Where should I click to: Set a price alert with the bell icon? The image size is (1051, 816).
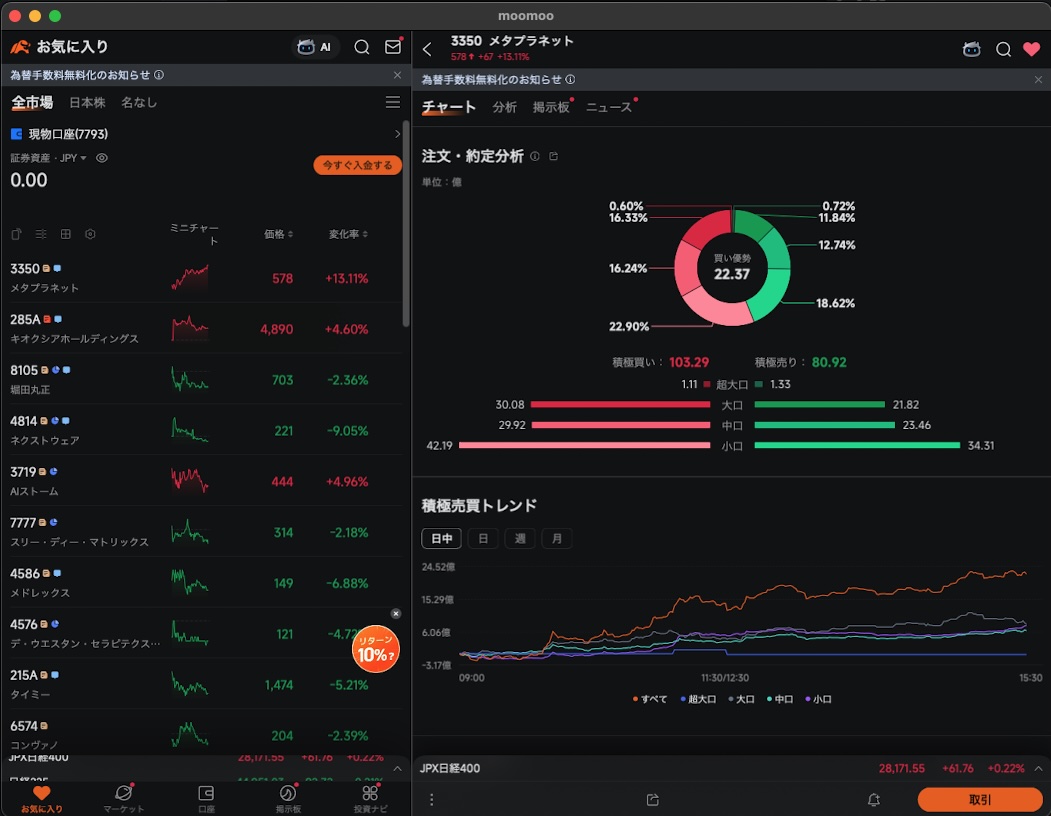pyautogui.click(x=873, y=799)
